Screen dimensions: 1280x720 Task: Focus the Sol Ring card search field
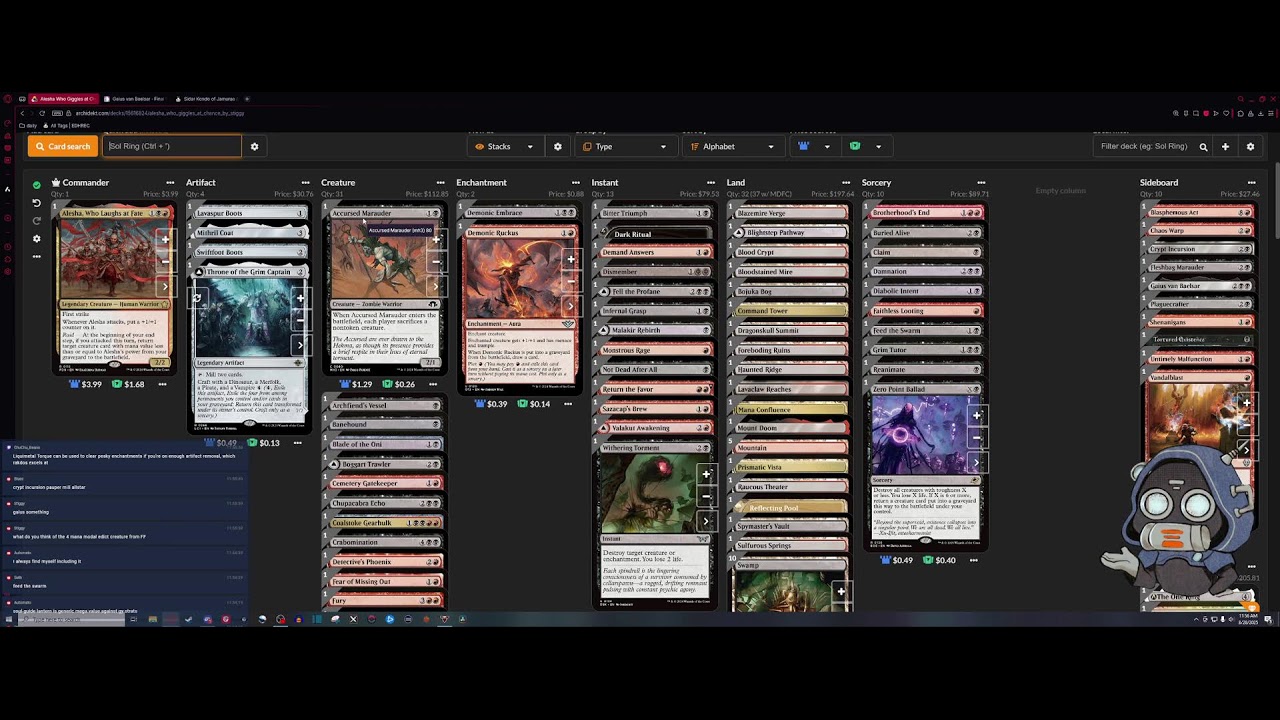(x=171, y=146)
